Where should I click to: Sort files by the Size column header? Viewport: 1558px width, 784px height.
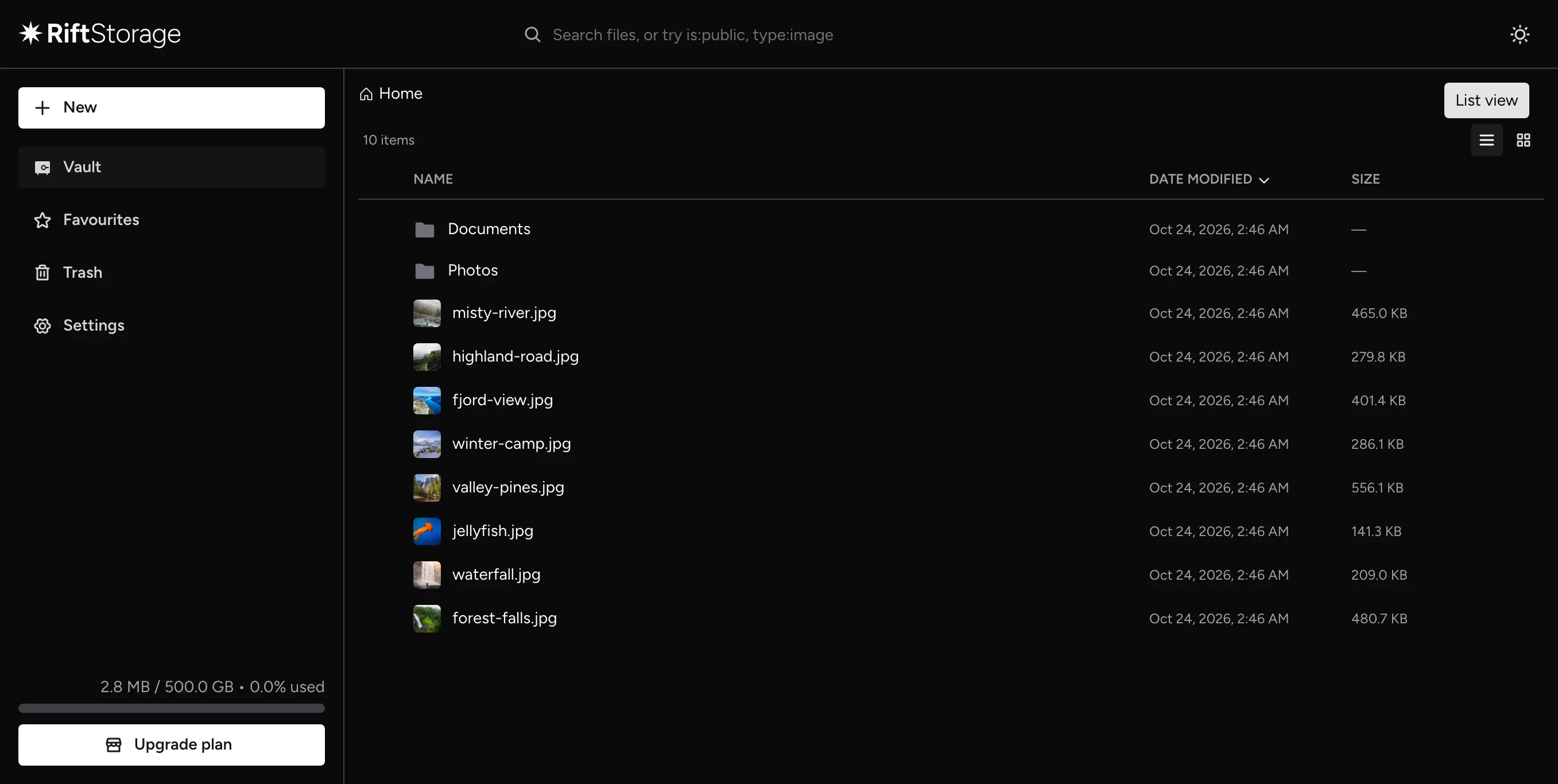[1366, 179]
